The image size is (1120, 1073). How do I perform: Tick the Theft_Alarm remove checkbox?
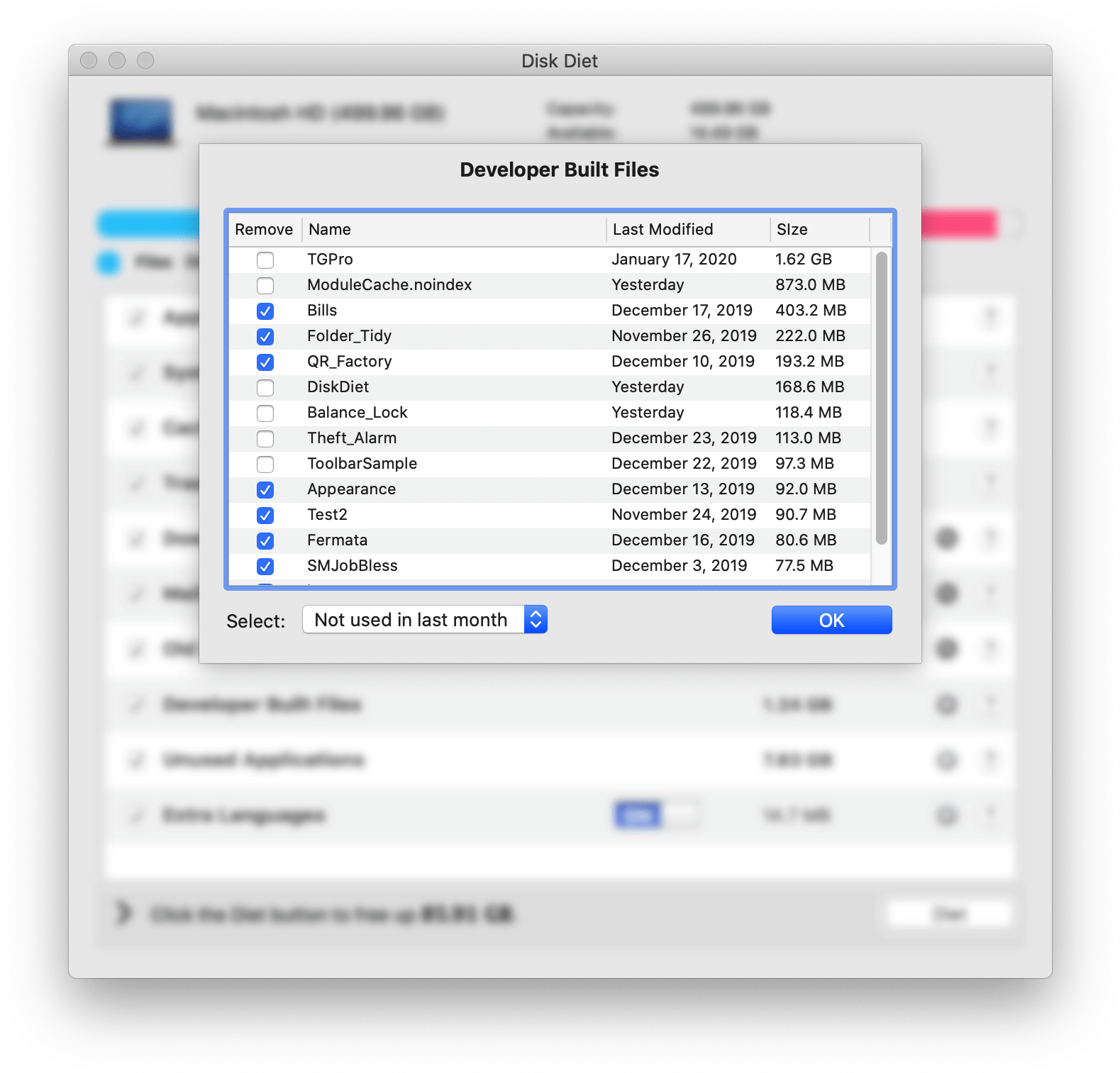[x=265, y=439]
